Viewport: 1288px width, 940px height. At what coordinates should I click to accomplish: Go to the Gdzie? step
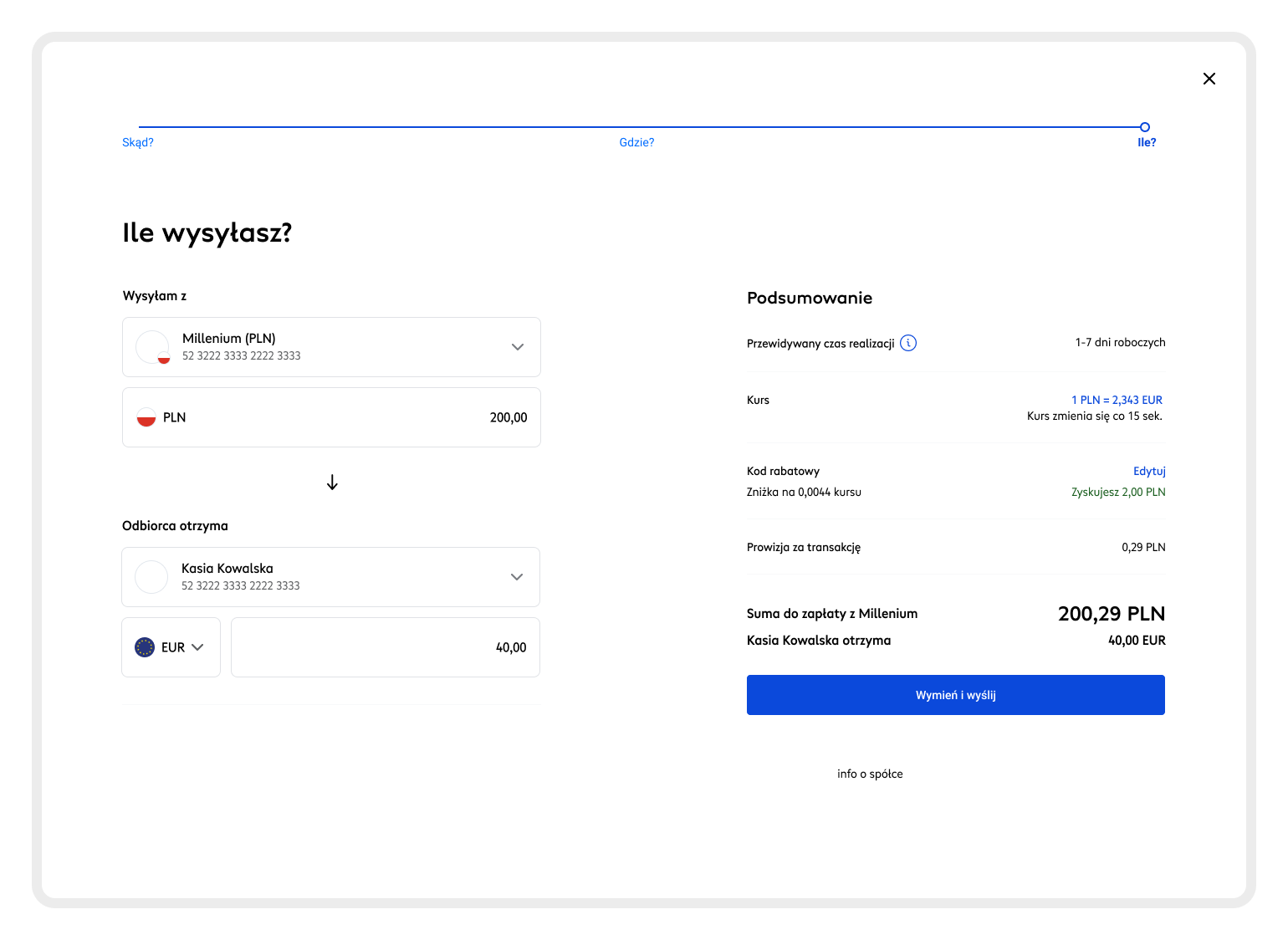click(x=636, y=142)
